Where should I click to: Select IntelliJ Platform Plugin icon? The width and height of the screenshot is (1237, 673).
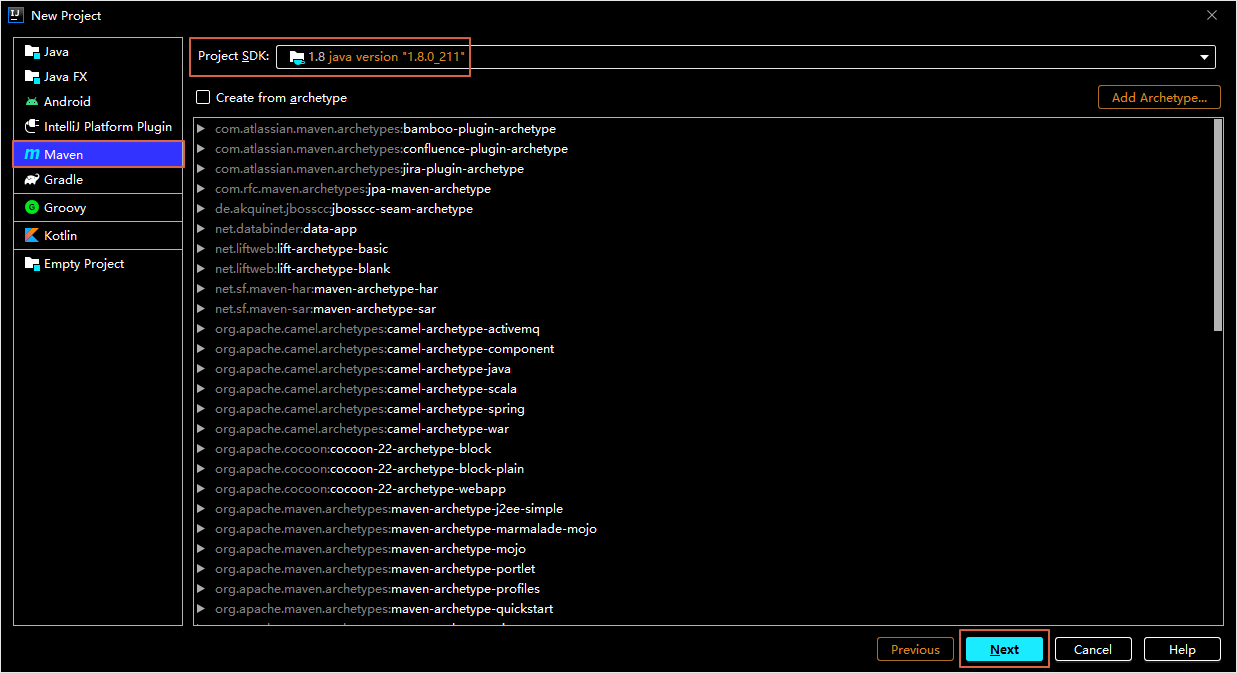click(32, 127)
